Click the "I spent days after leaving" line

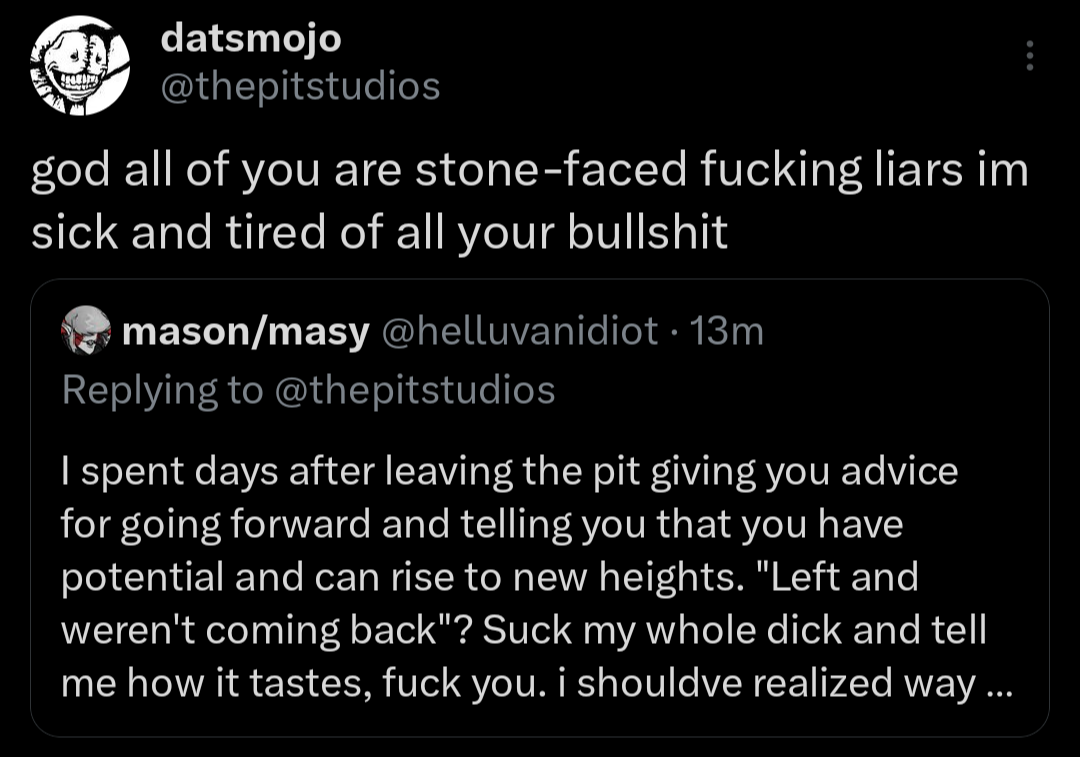coord(509,471)
